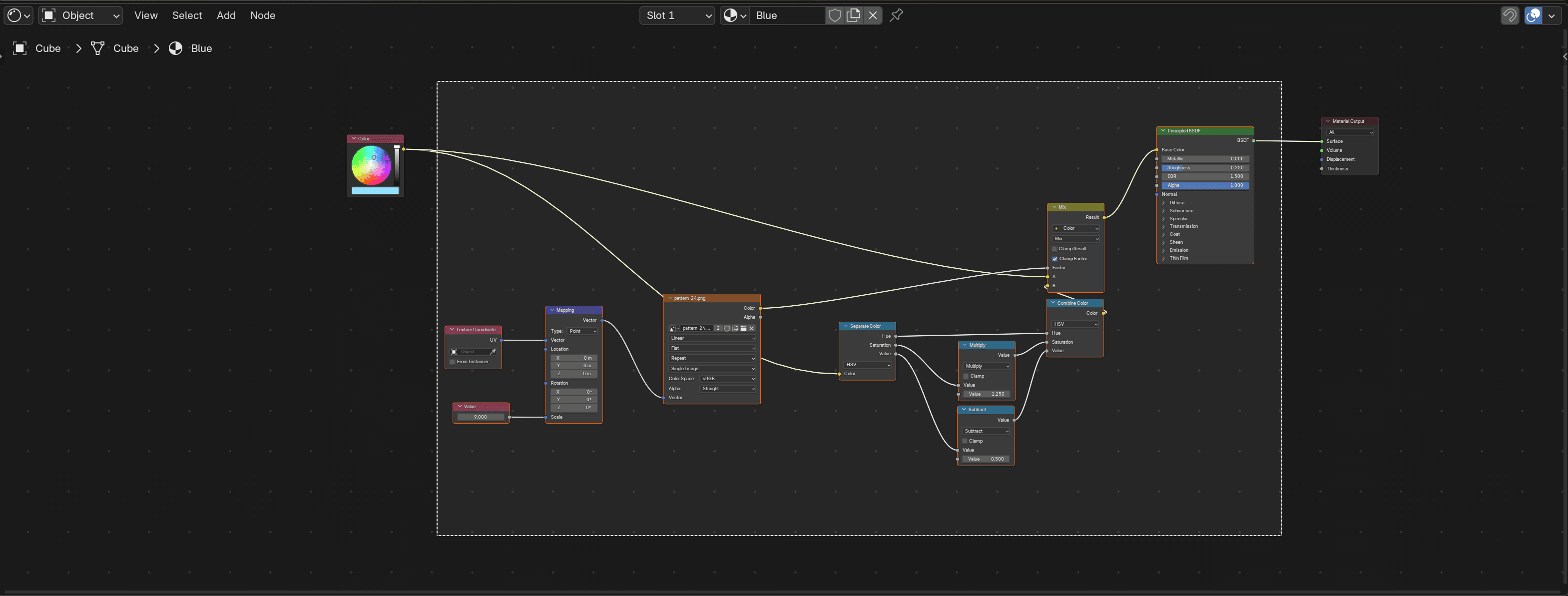Click the light blue swatch in Color node

click(375, 190)
